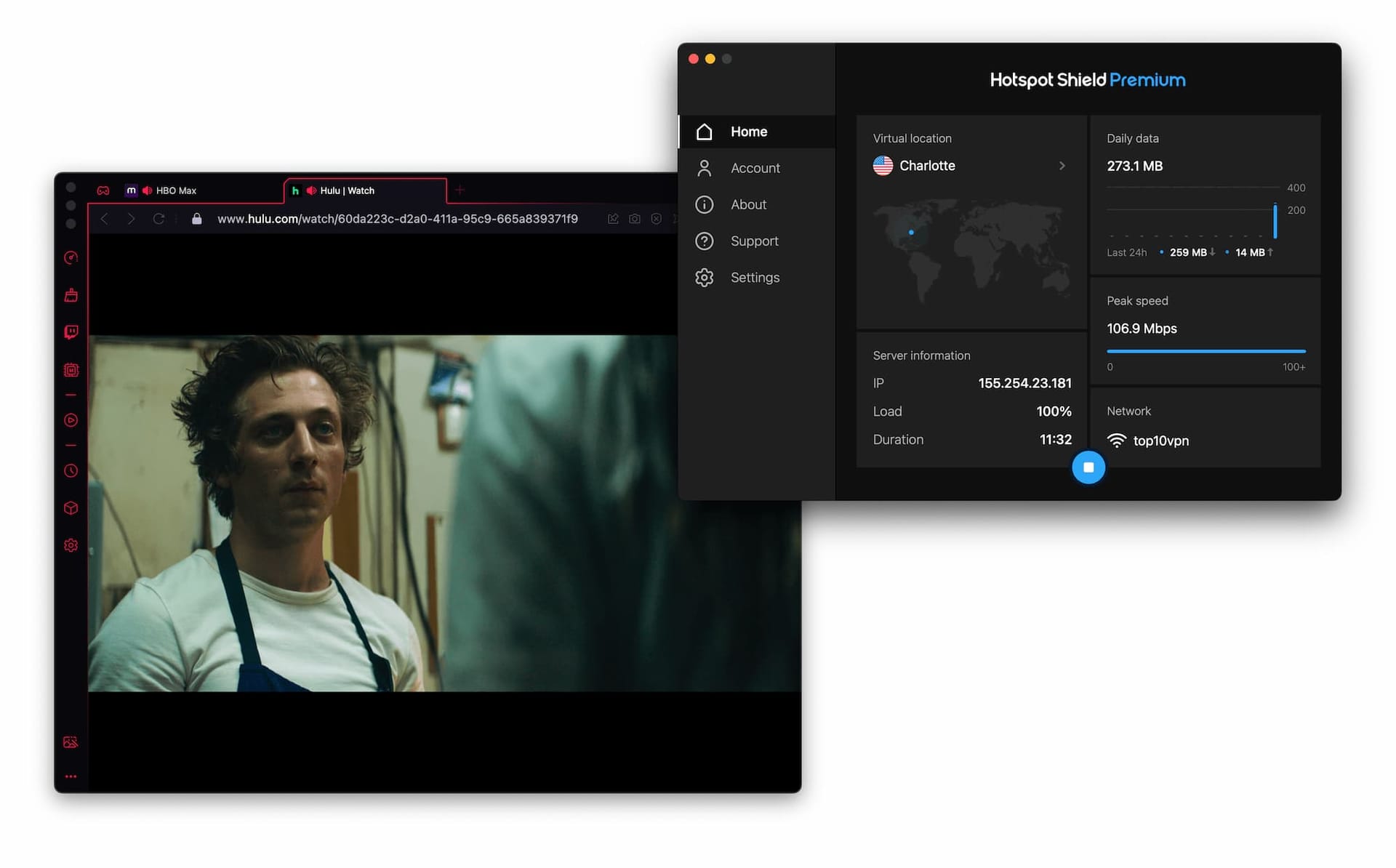Open the Support section

point(754,241)
